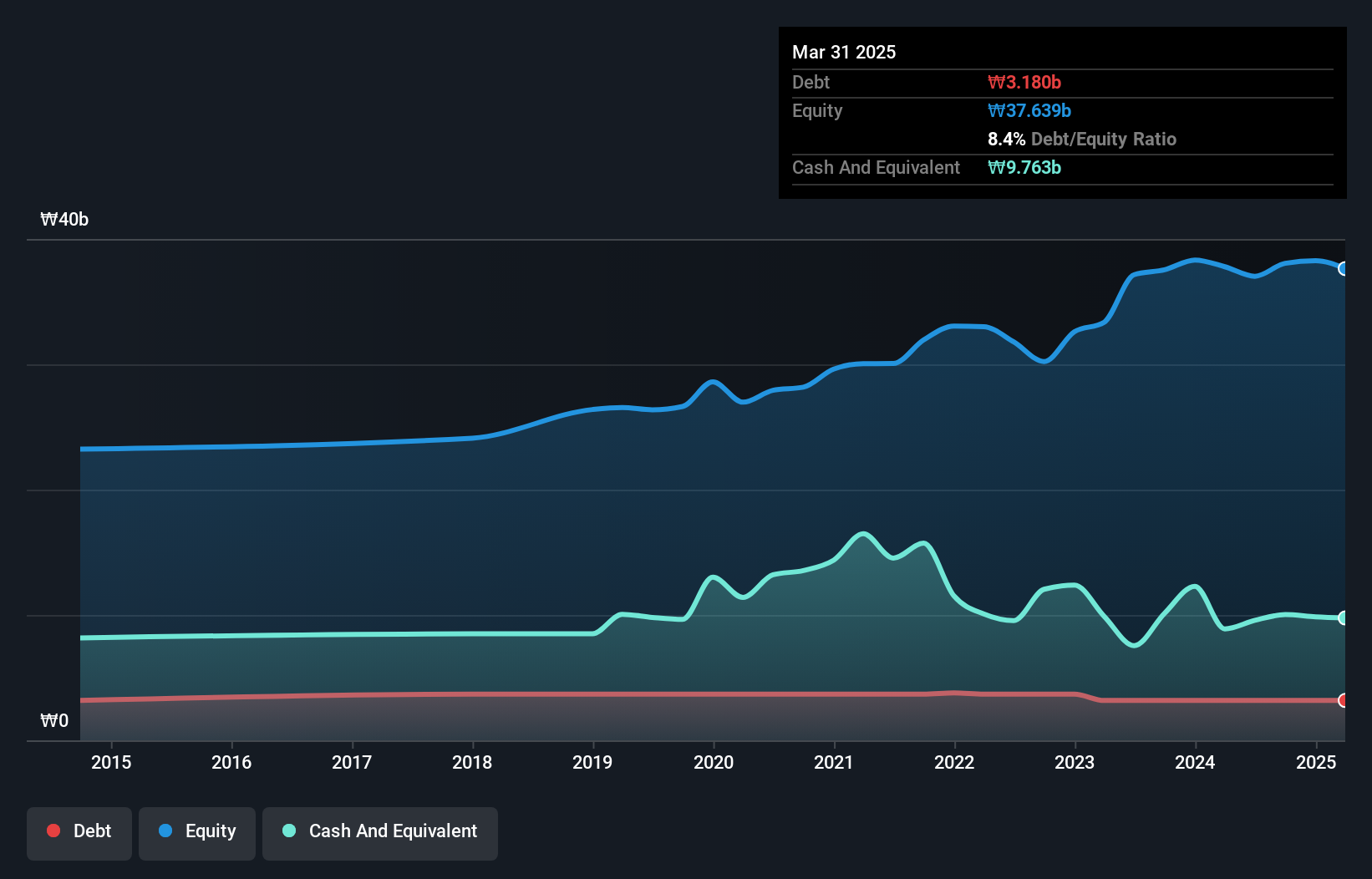1372x879 pixels.
Task: Click the ₩0 y-axis label
Action: [x=54, y=721]
